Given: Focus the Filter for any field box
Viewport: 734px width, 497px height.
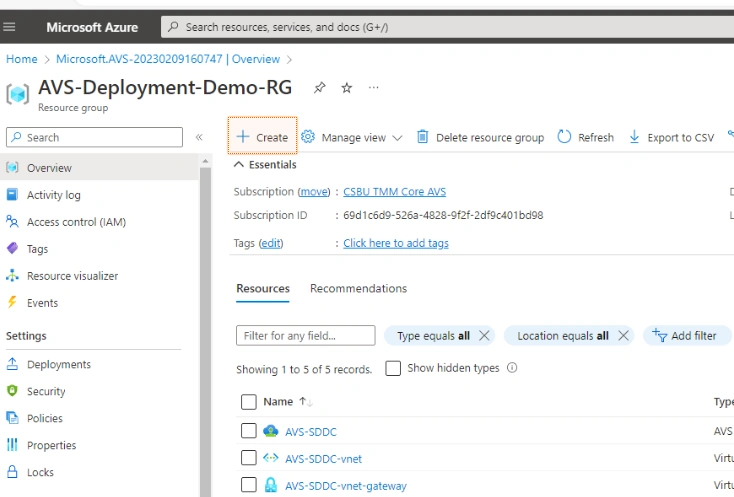Looking at the screenshot, I should tap(306, 336).
